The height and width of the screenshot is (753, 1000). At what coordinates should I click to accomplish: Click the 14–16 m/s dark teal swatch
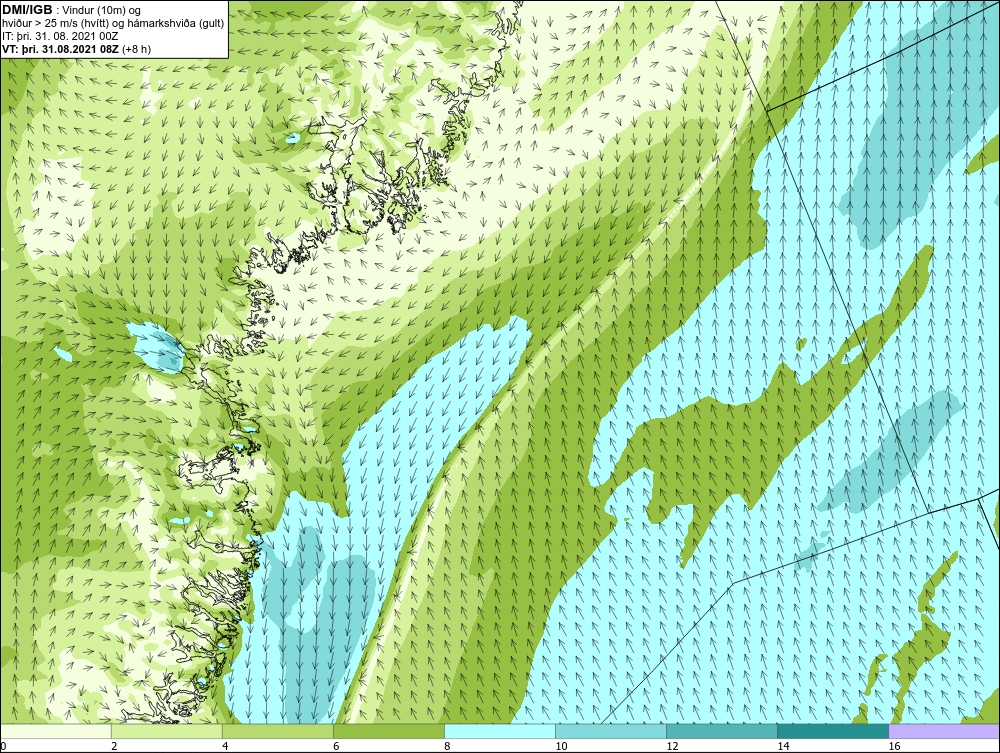pos(833,731)
